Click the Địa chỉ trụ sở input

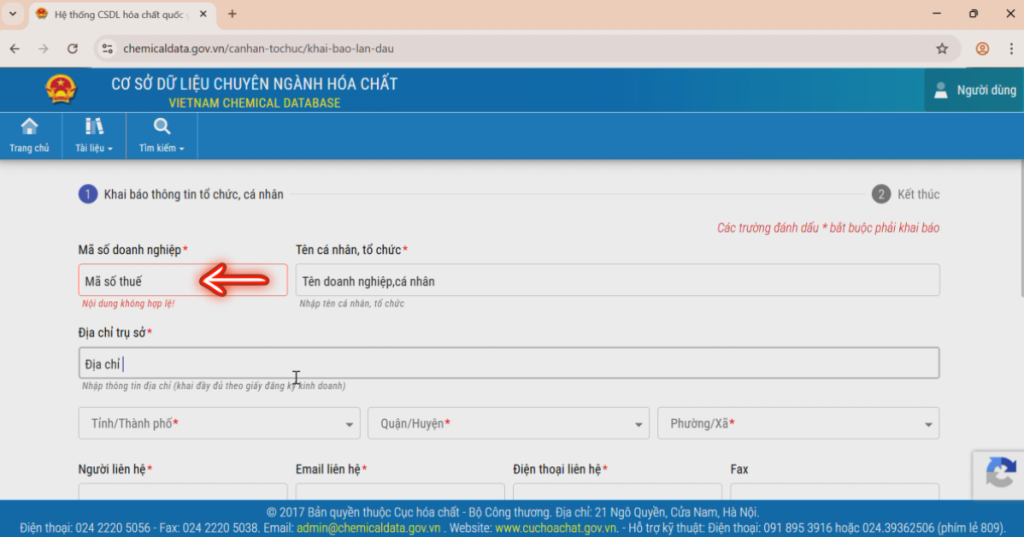[509, 363]
